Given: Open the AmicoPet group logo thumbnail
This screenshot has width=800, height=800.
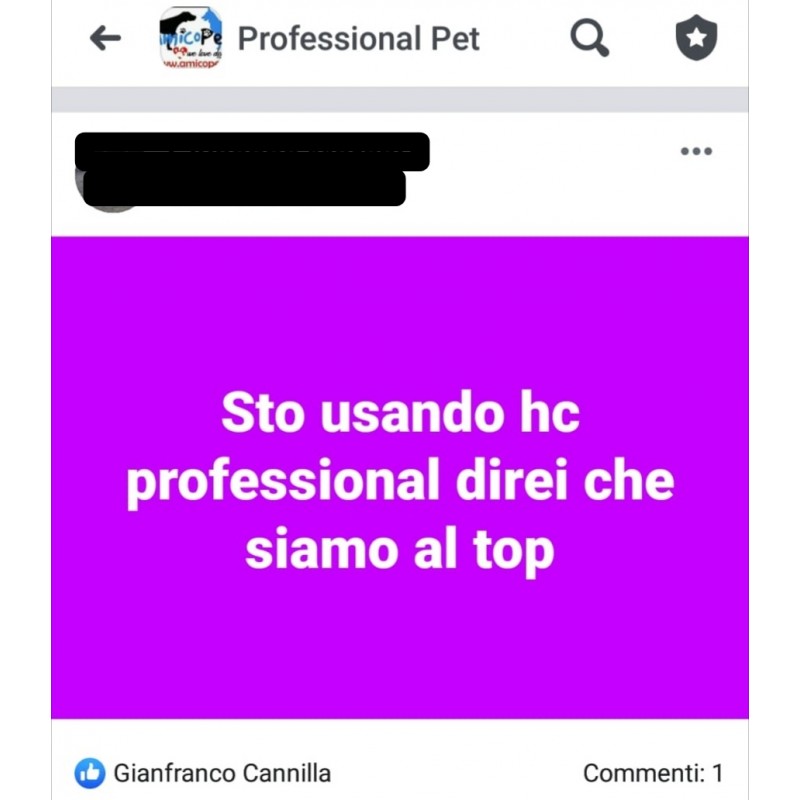Looking at the screenshot, I should (191, 38).
